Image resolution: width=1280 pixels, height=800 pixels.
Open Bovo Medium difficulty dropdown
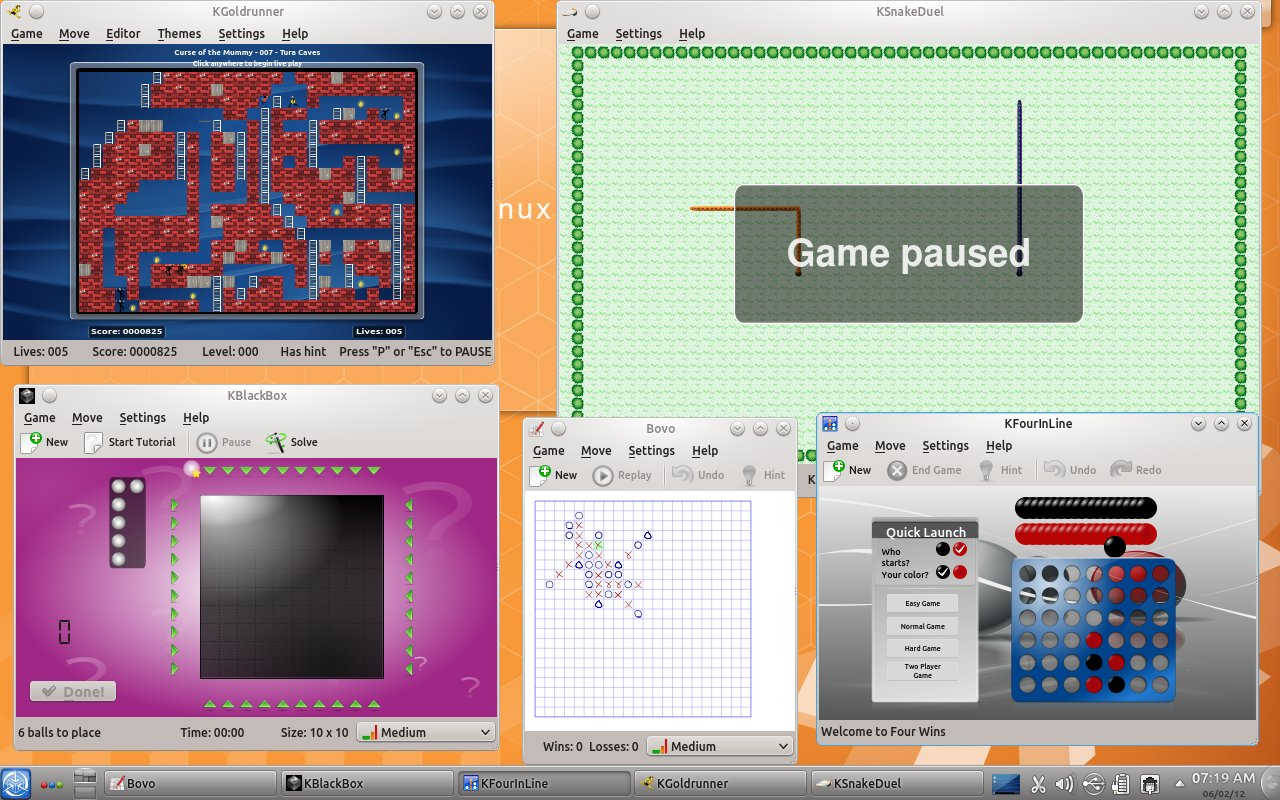click(x=719, y=746)
